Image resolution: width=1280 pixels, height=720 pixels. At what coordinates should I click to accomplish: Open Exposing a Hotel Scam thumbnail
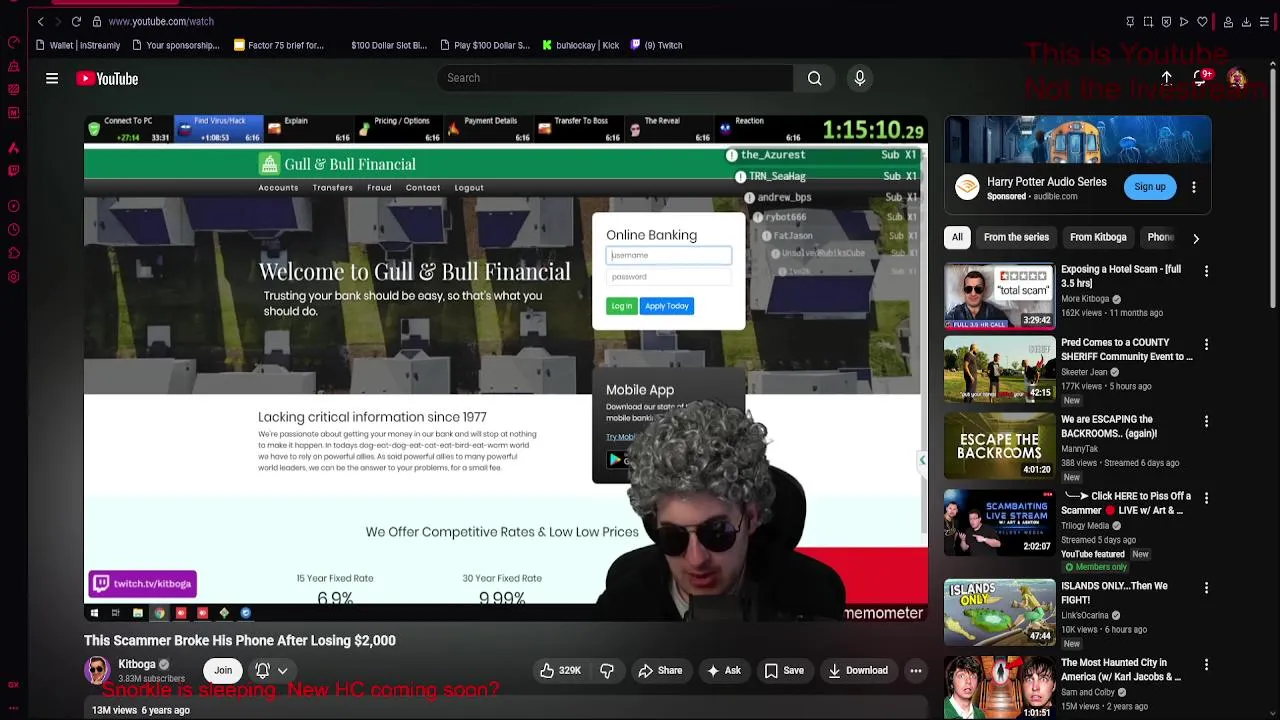pyautogui.click(x=999, y=296)
